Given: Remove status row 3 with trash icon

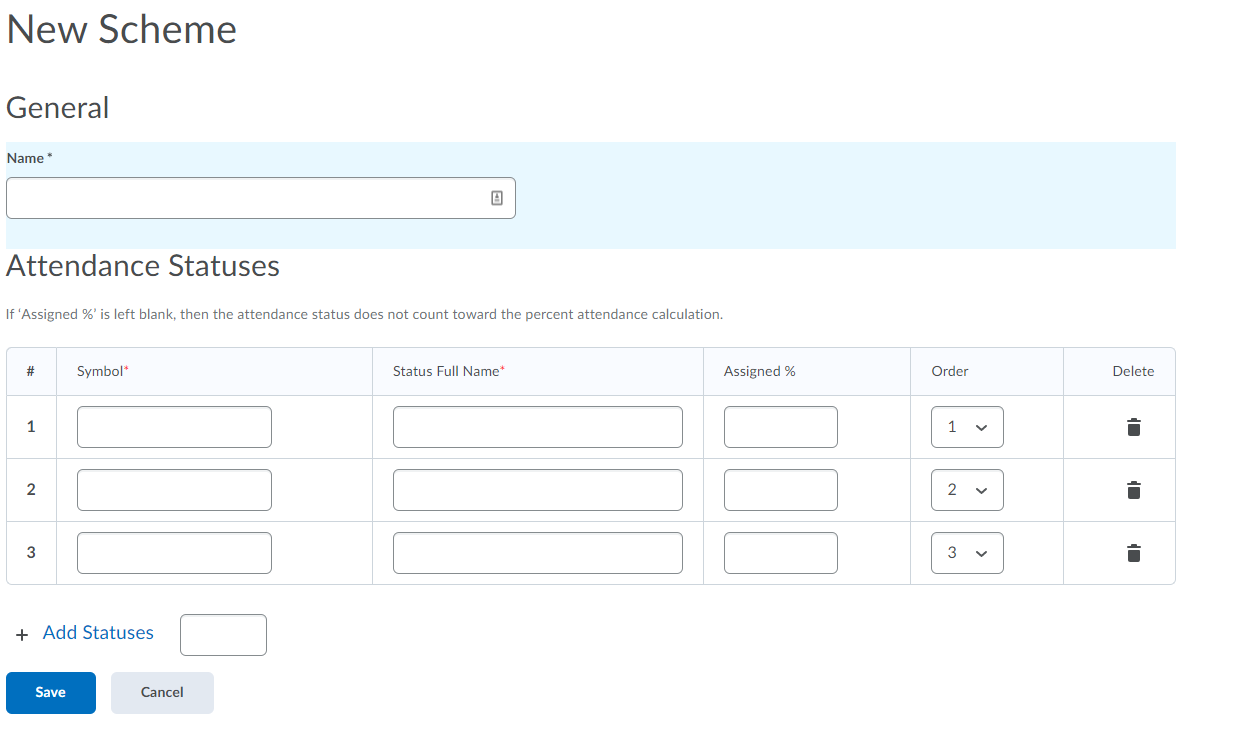Looking at the screenshot, I should pyautogui.click(x=1133, y=553).
